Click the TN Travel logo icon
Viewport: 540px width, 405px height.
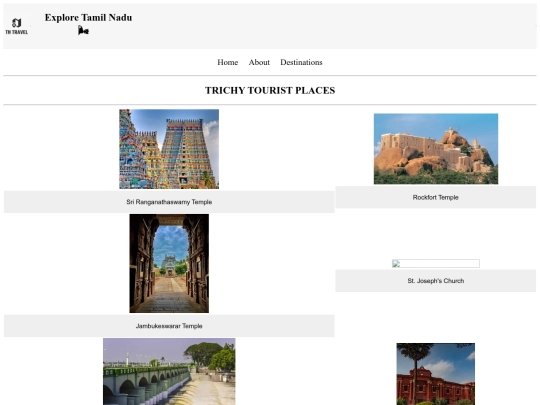tap(17, 26)
